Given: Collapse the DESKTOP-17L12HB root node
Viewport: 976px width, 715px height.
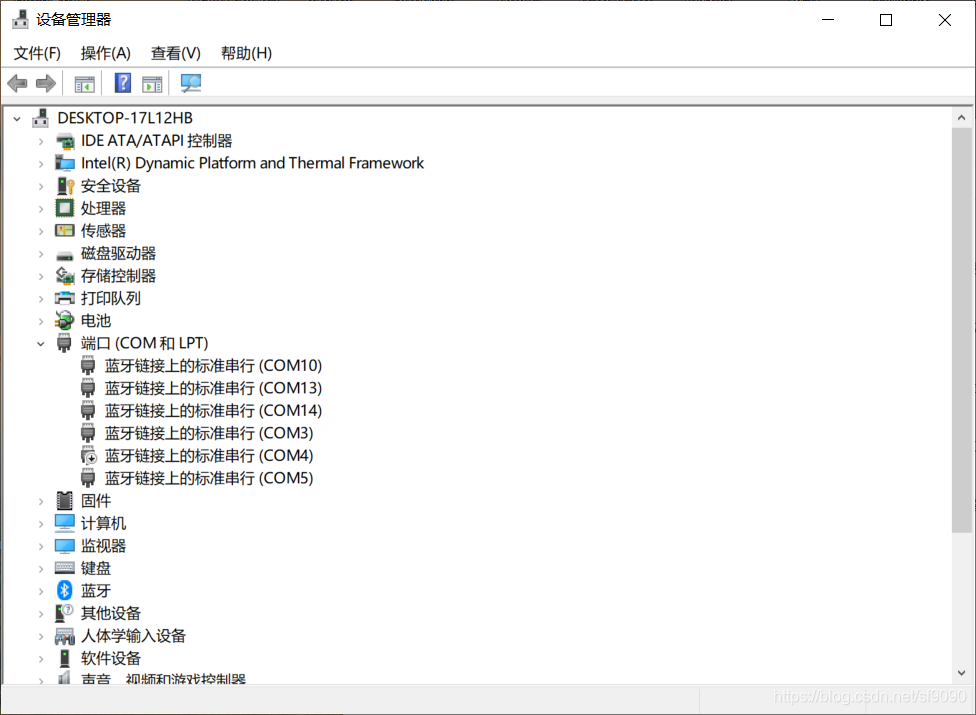Looking at the screenshot, I should coord(17,118).
